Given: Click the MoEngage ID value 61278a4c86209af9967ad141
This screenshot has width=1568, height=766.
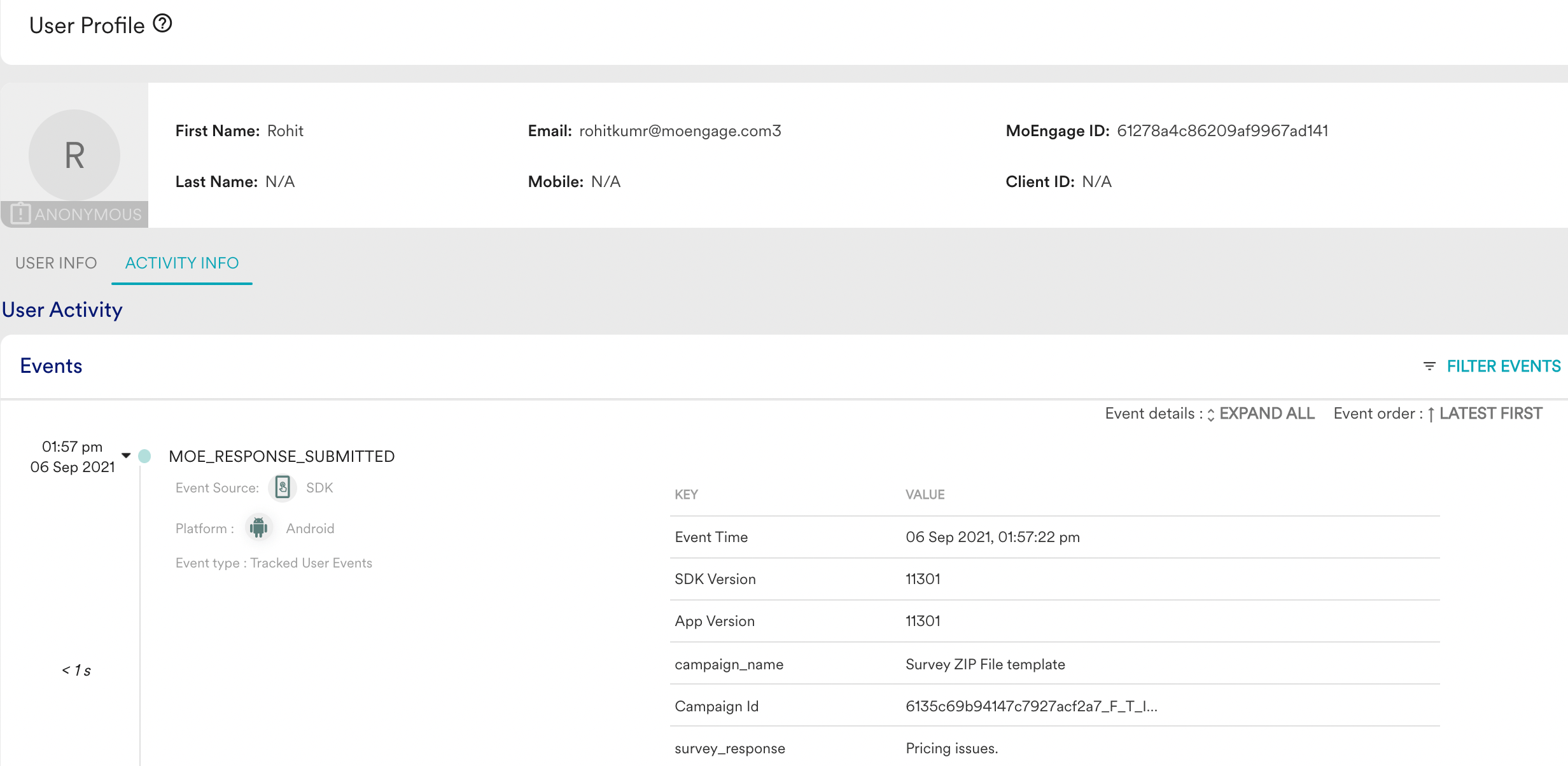Looking at the screenshot, I should tap(1222, 131).
